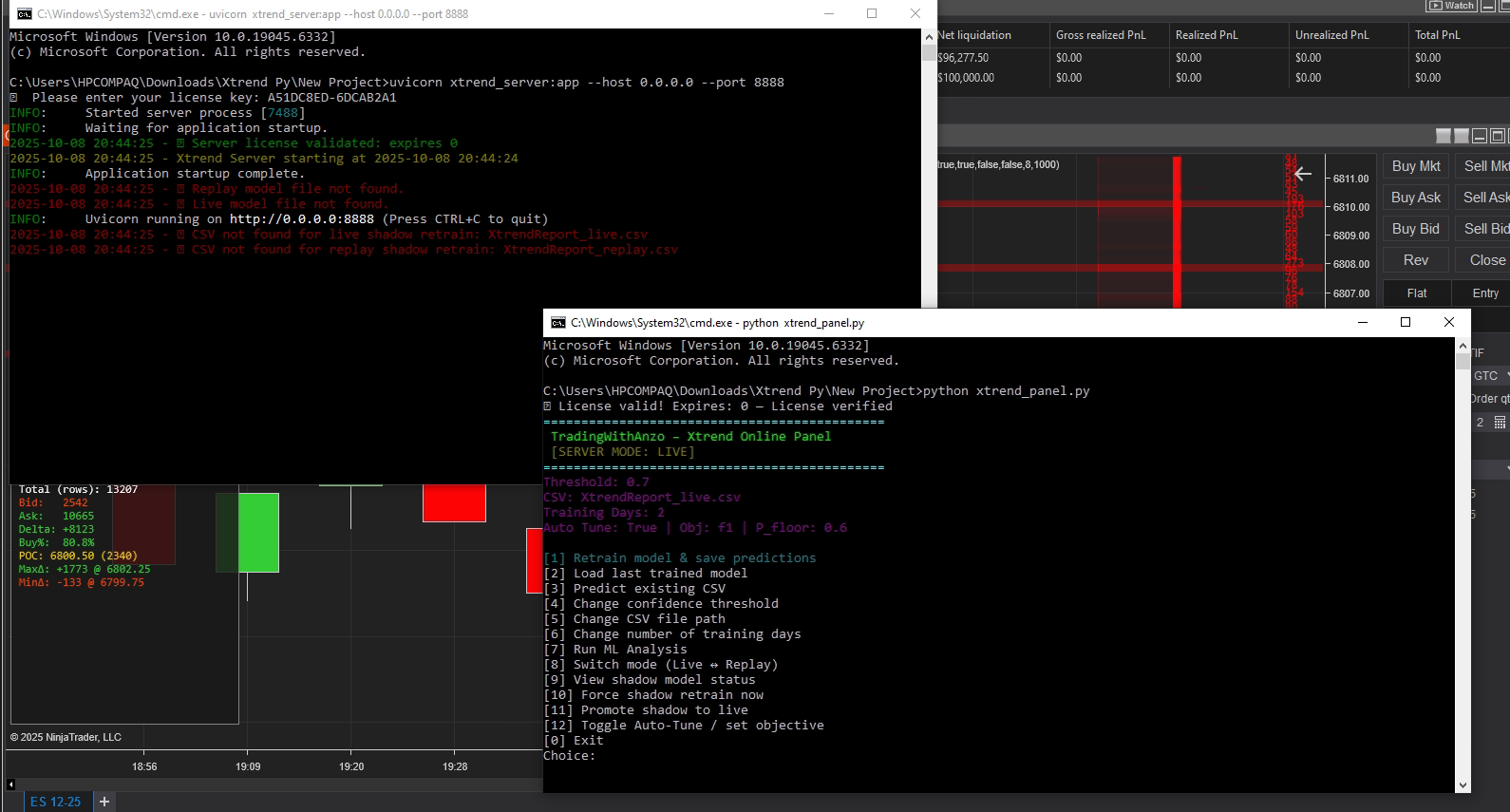This screenshot has width=1510, height=812.
Task: Click scroll-up arrow in xtrend_panel cmd window
Action: [x=1463, y=346]
